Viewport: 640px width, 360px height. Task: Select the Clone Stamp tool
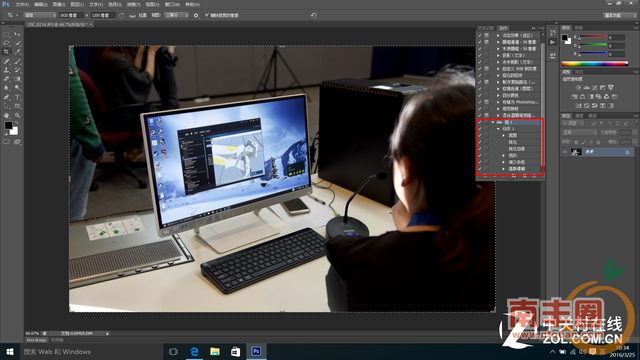pos(7,70)
